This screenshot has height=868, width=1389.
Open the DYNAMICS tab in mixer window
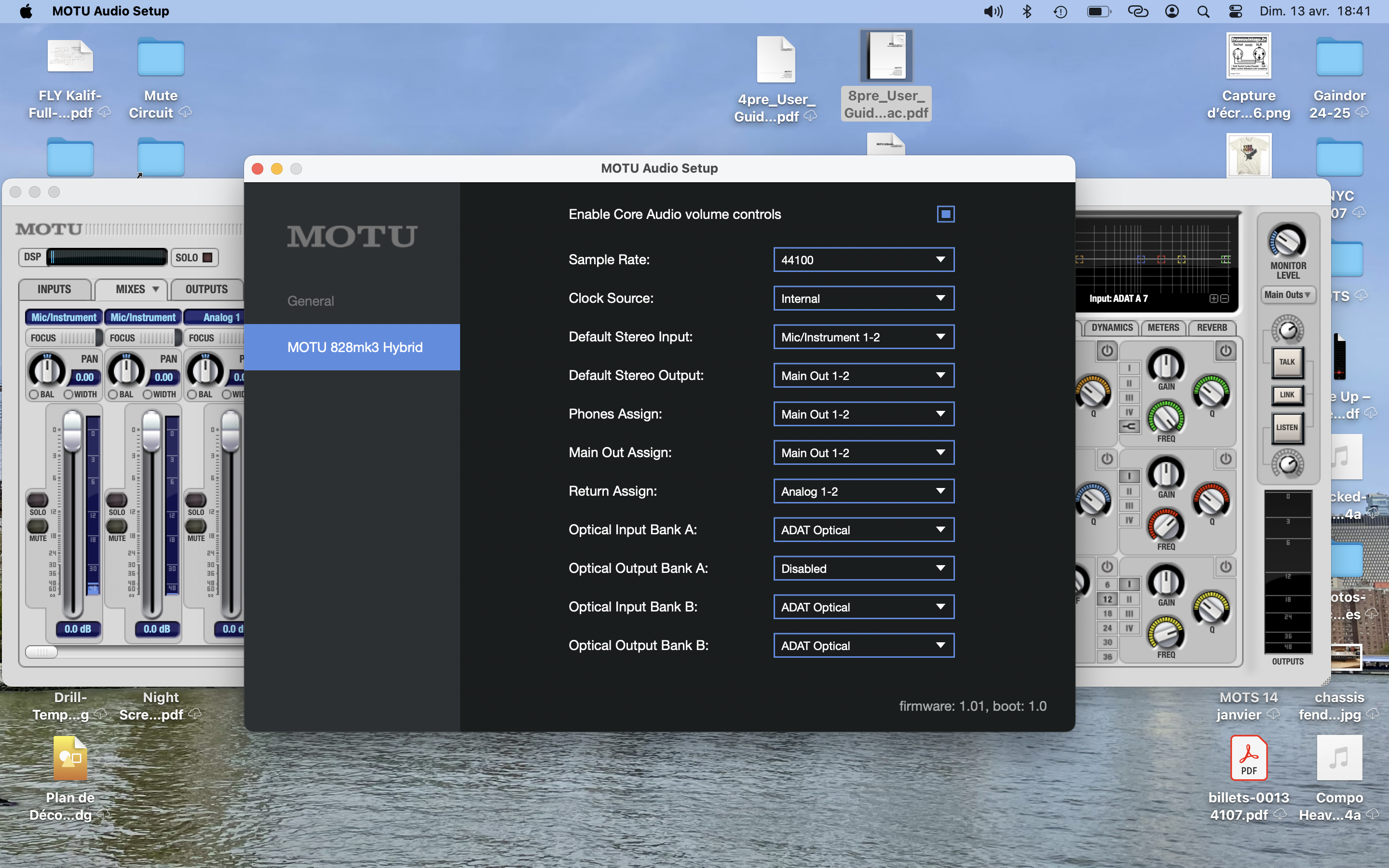(x=1112, y=327)
